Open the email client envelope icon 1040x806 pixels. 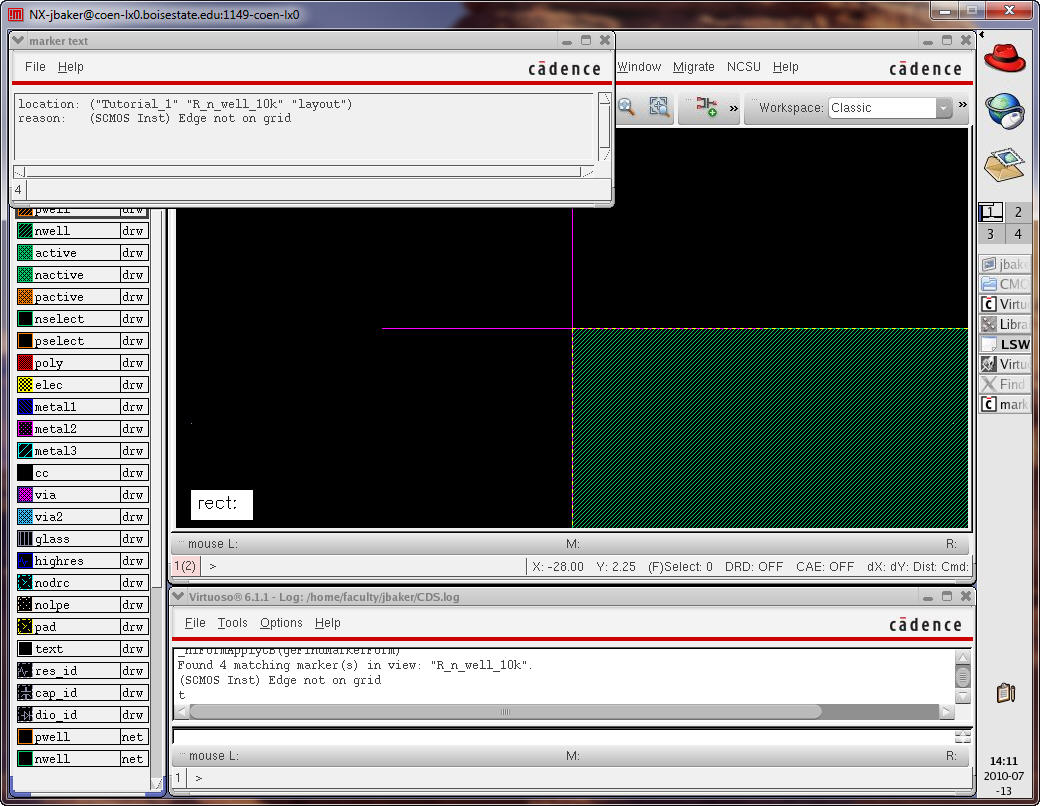tap(1004, 164)
